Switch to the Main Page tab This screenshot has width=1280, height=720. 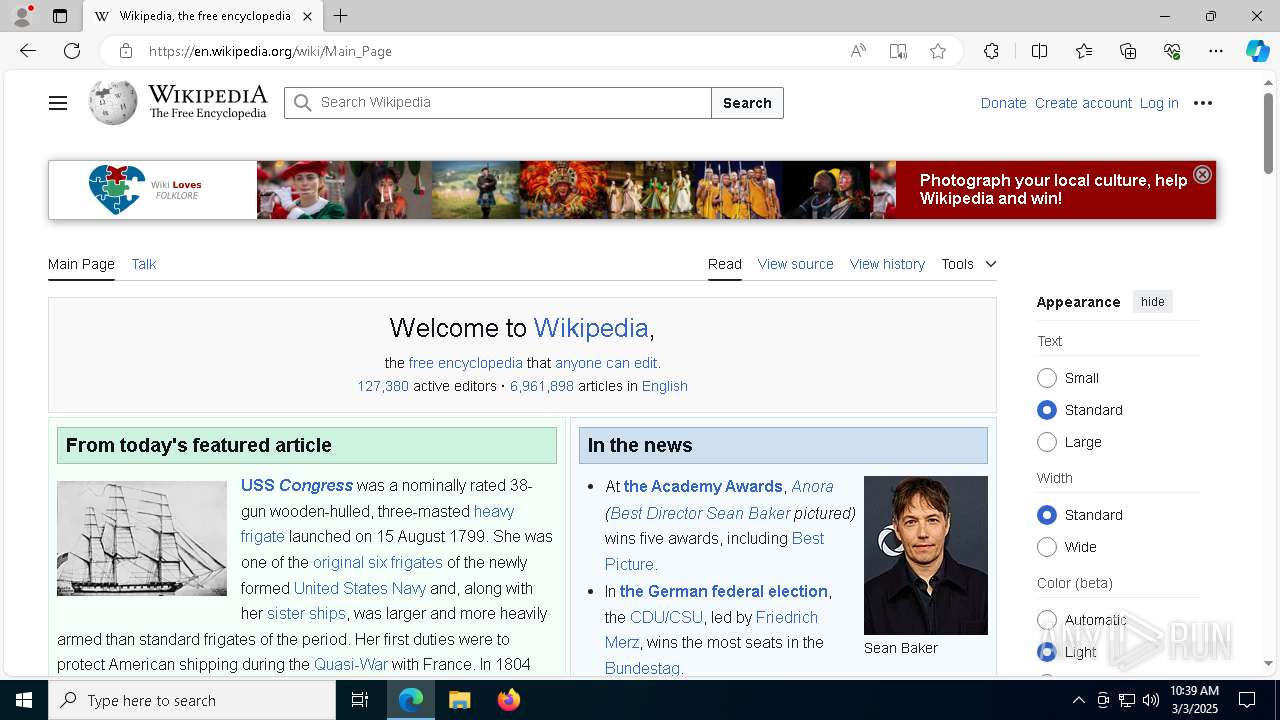[81, 264]
